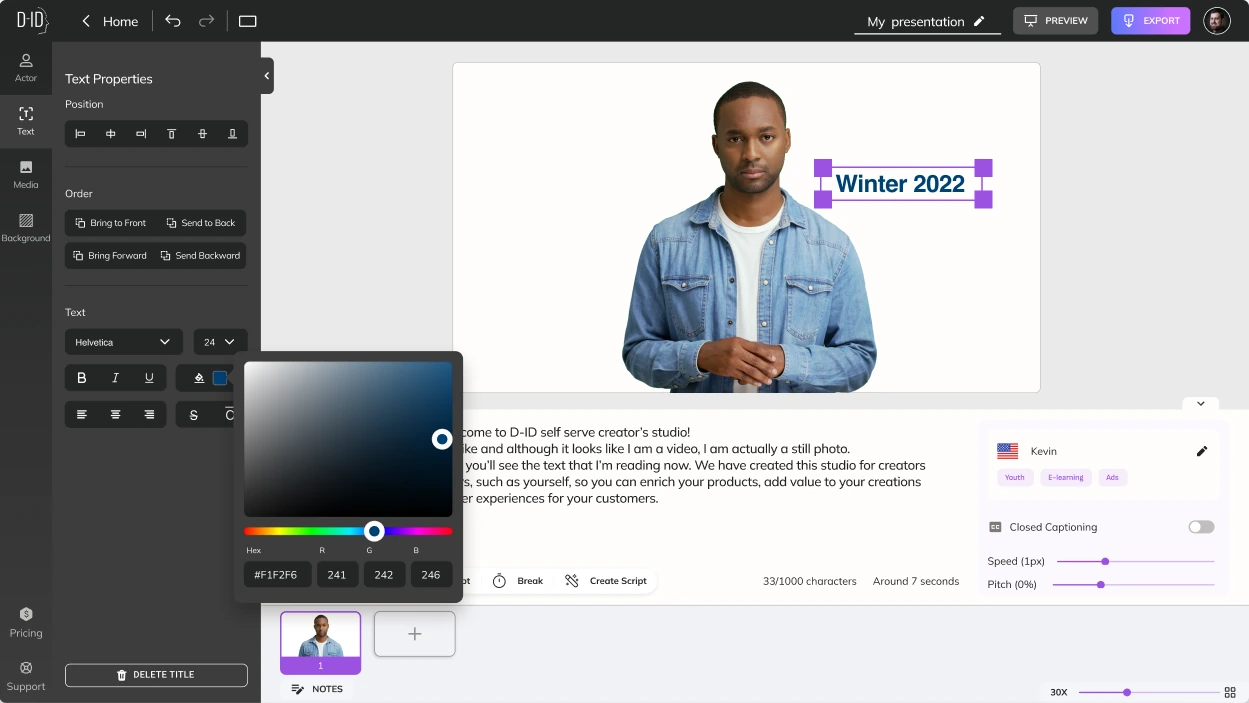Click Create Script

pyautogui.click(x=606, y=581)
